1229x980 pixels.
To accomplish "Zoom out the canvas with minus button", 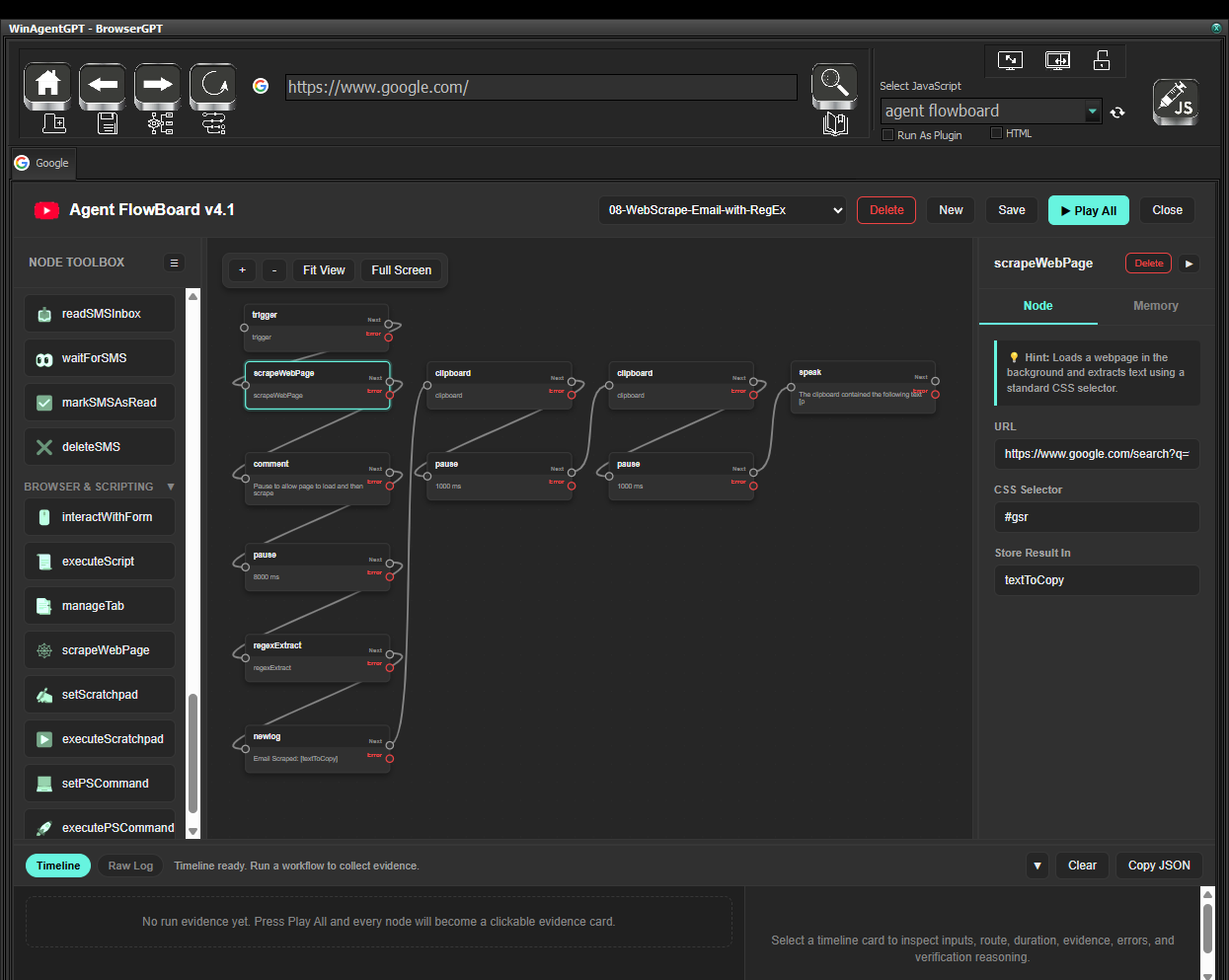I will (274, 270).
